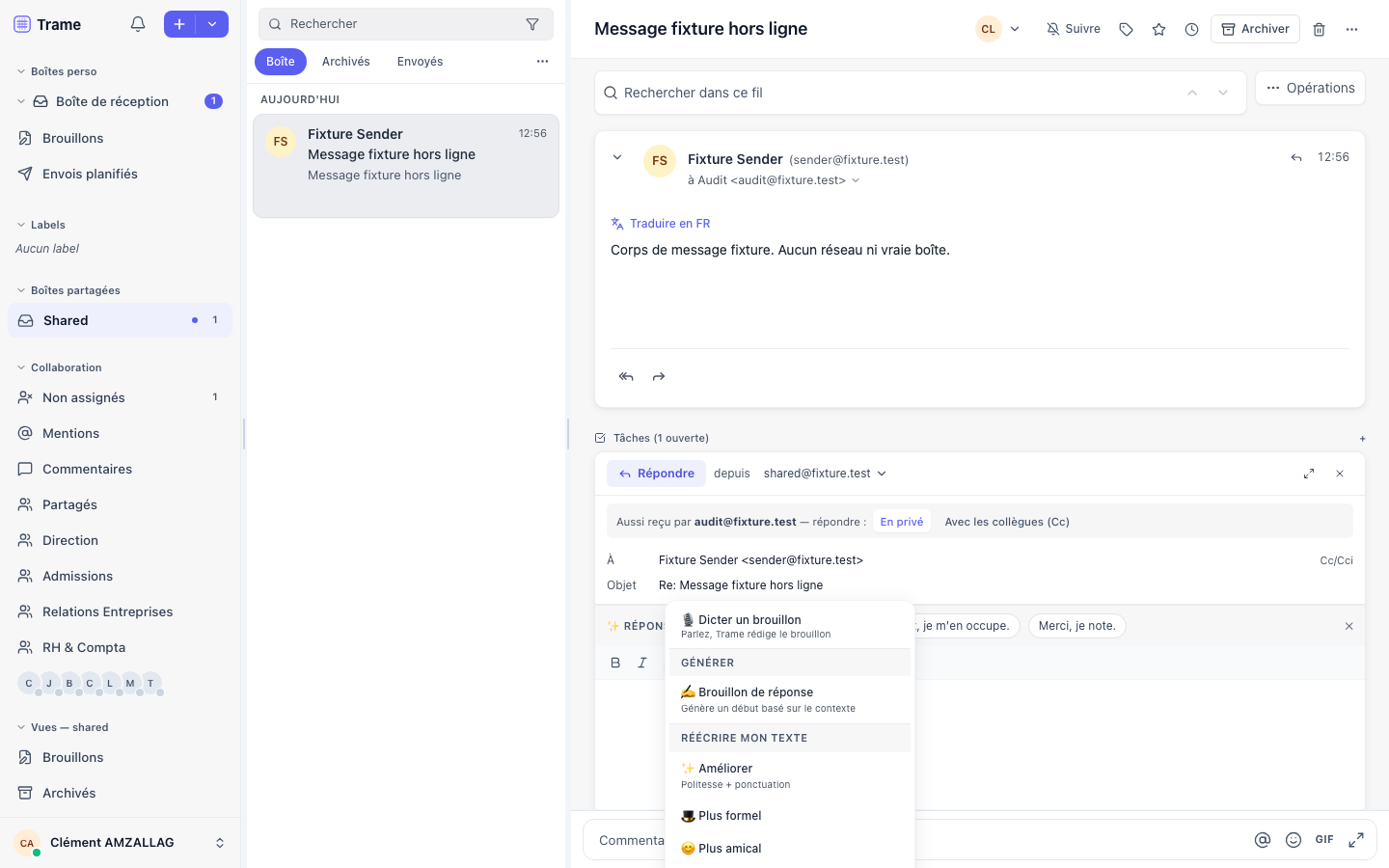Image resolution: width=1389 pixels, height=868 pixels.
Task: Choose Avec les collègues (Cc) option
Action: (x=1007, y=522)
